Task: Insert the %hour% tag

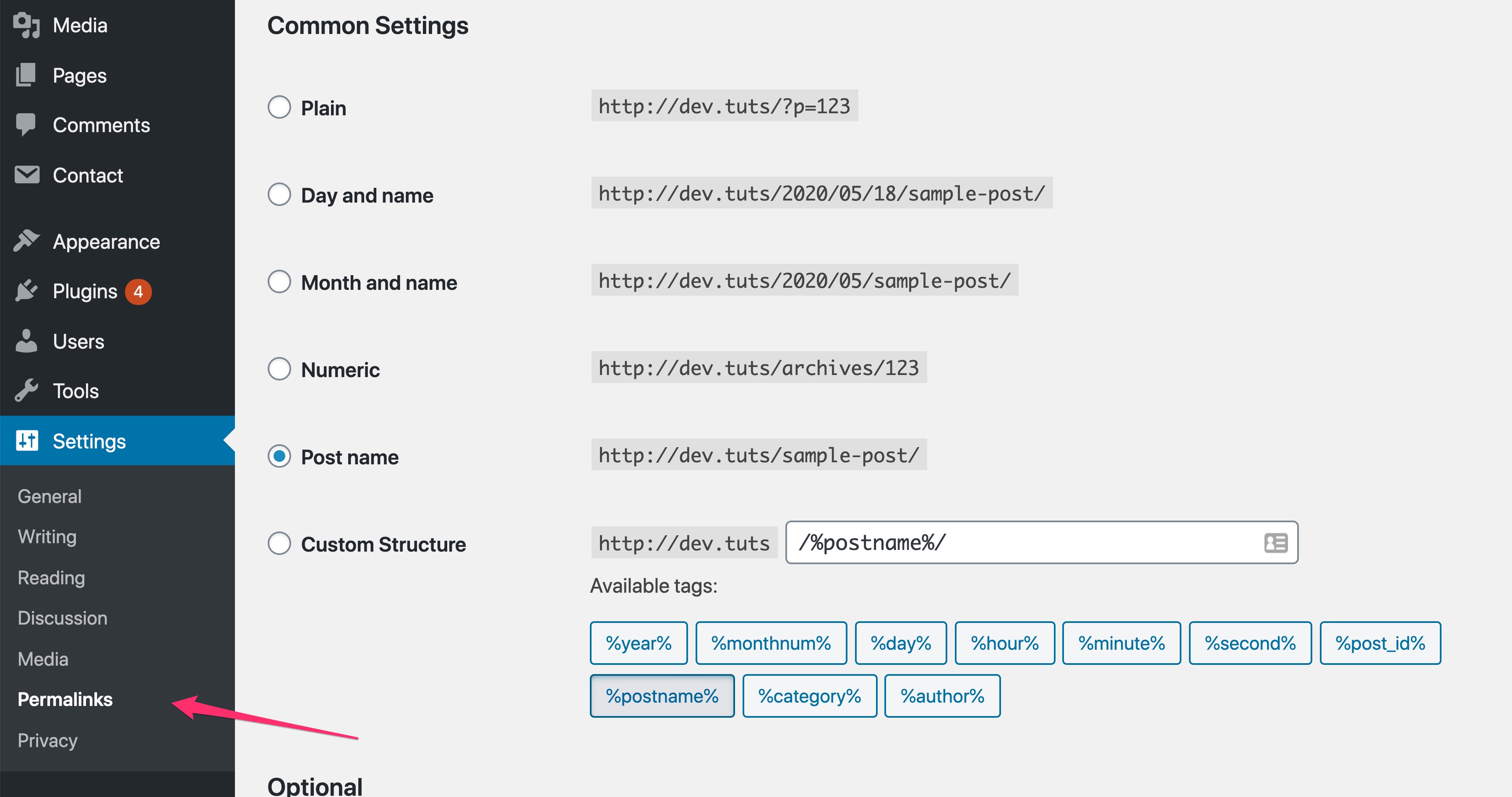Action: tap(1005, 643)
